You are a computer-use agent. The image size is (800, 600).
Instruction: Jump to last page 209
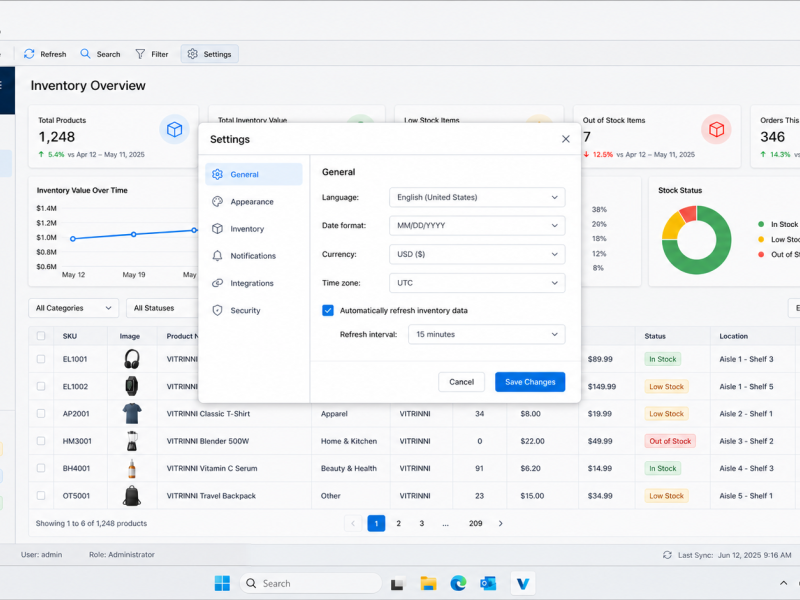tap(476, 523)
